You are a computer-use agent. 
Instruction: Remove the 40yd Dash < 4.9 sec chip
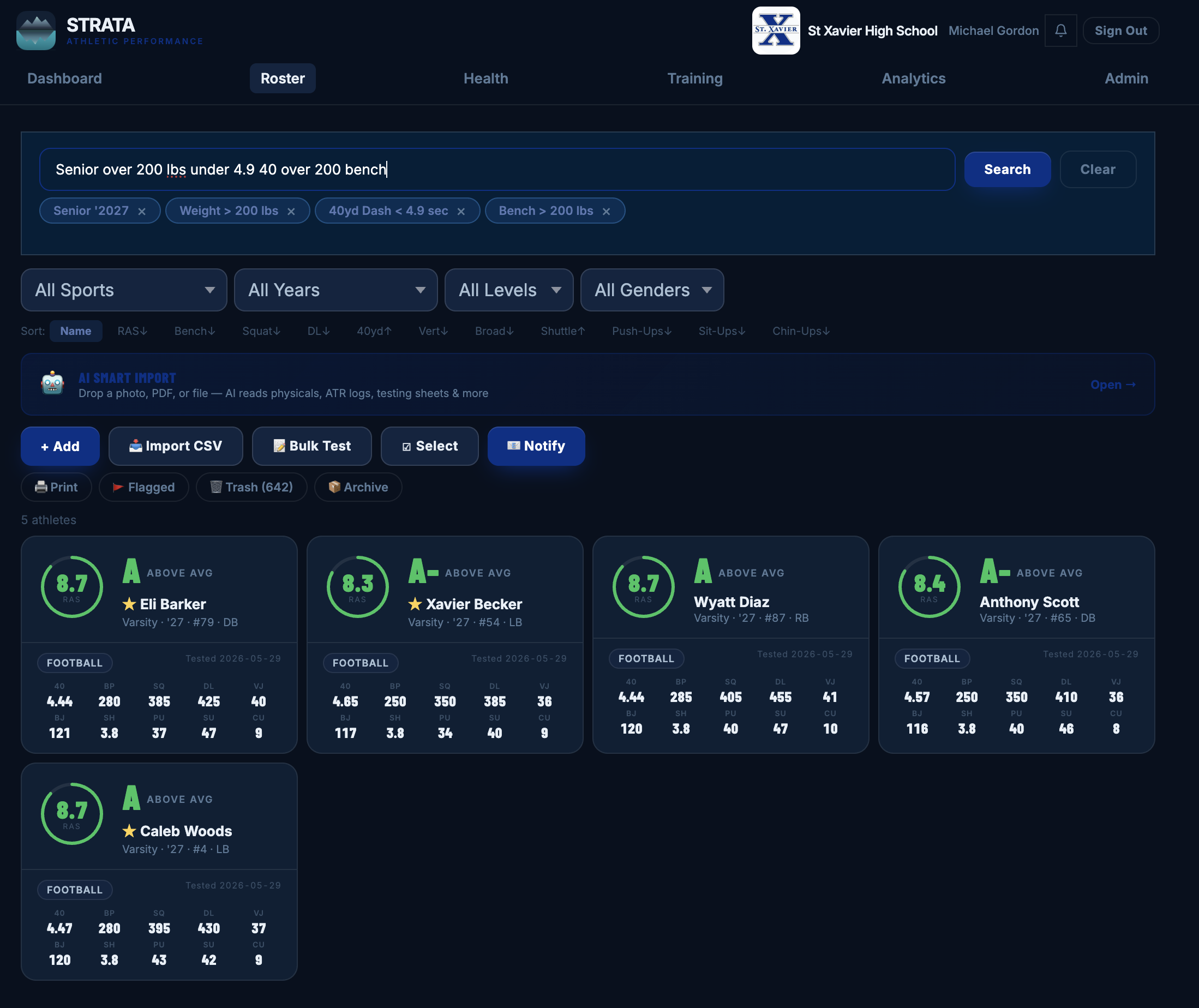coord(460,212)
